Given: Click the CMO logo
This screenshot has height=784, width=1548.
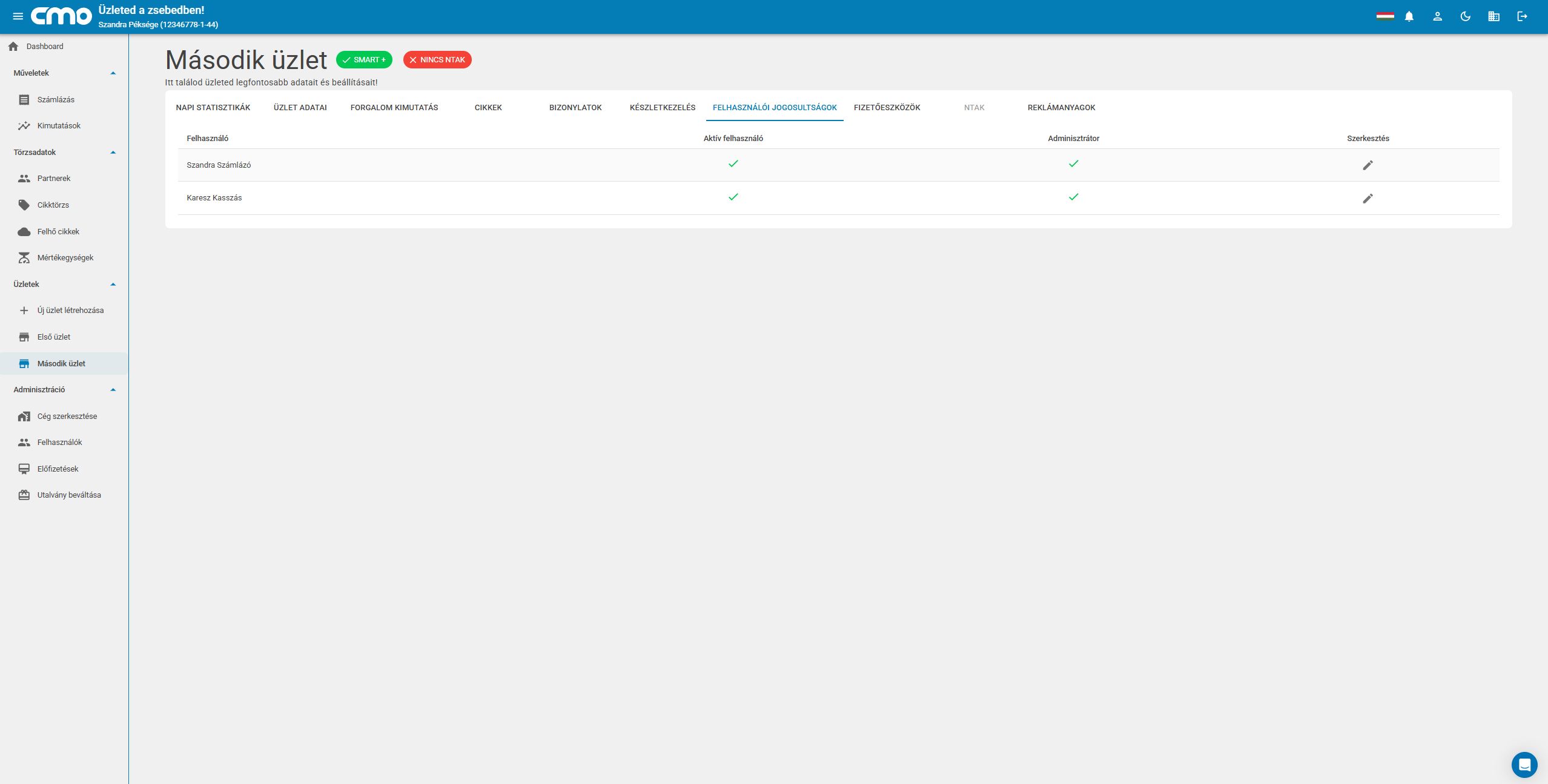Looking at the screenshot, I should pyautogui.click(x=61, y=16).
